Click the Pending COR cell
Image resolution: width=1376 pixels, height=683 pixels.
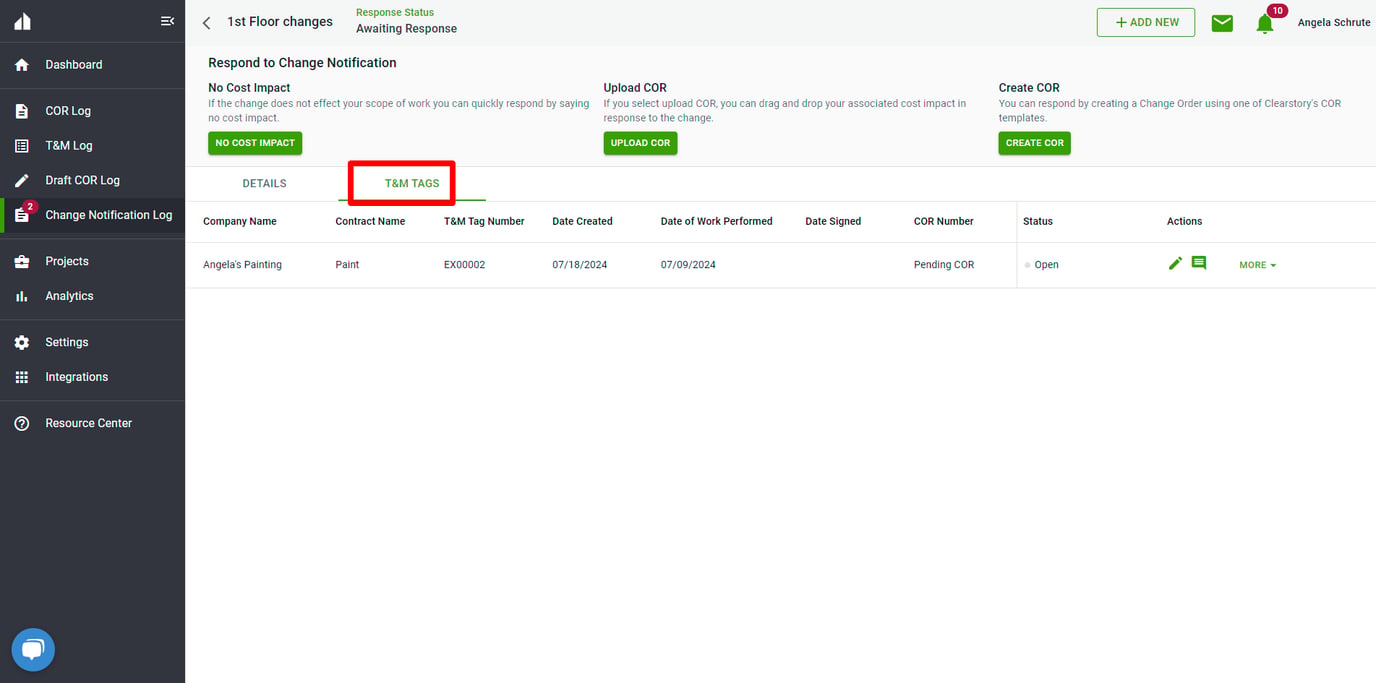(943, 265)
